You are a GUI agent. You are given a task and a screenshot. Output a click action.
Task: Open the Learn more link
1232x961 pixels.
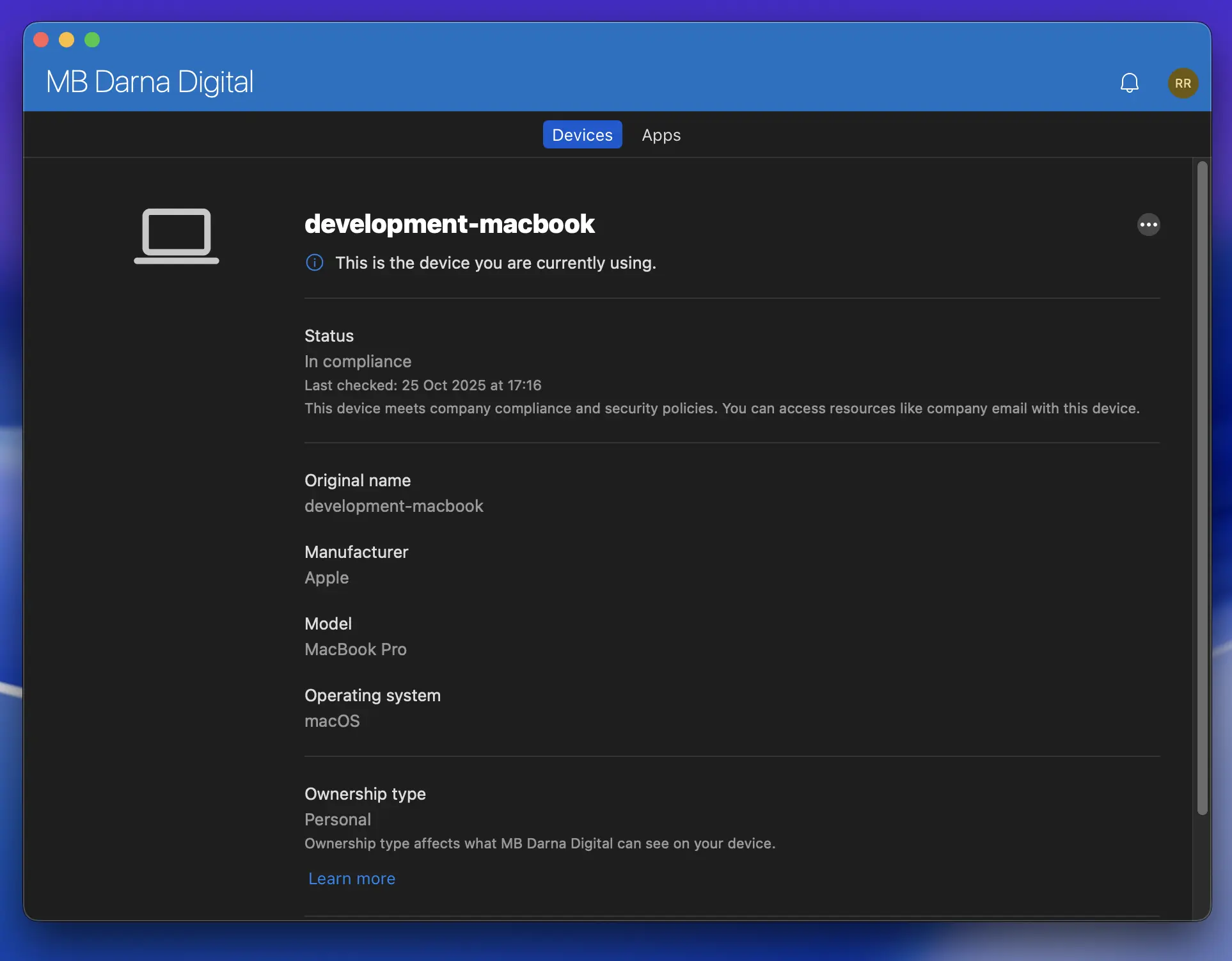pyautogui.click(x=352, y=878)
